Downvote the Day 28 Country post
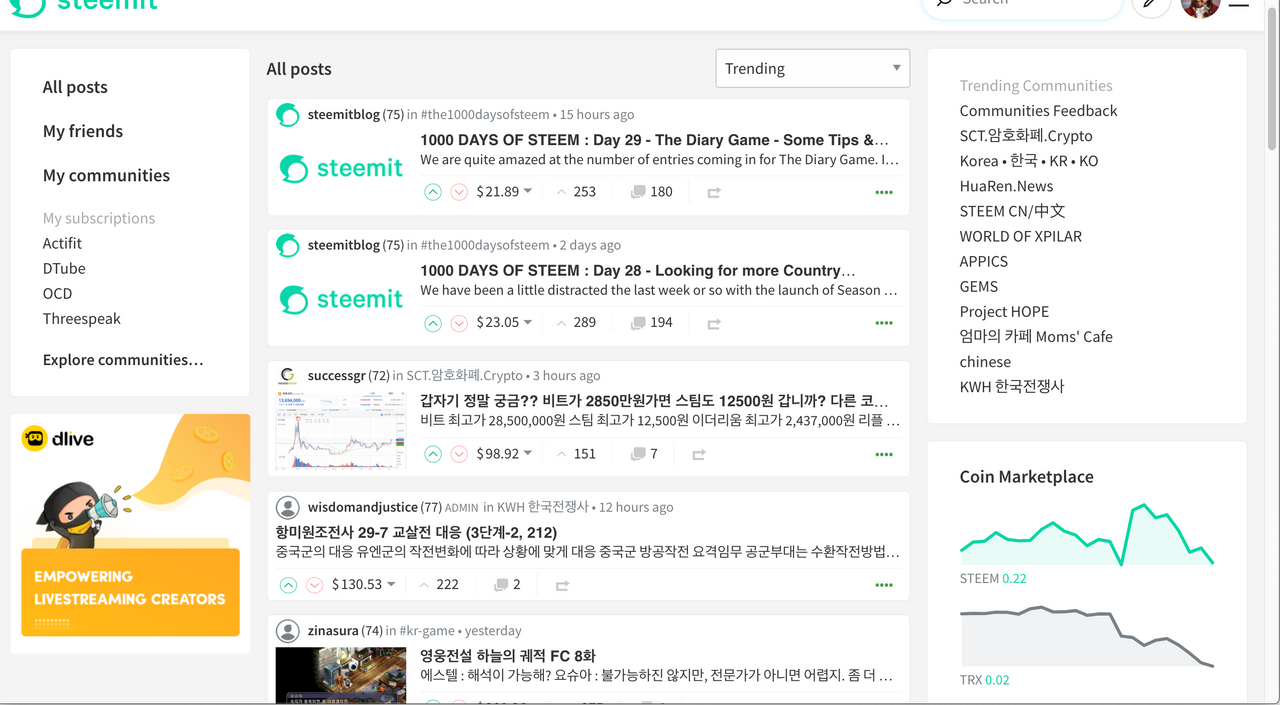 (459, 323)
